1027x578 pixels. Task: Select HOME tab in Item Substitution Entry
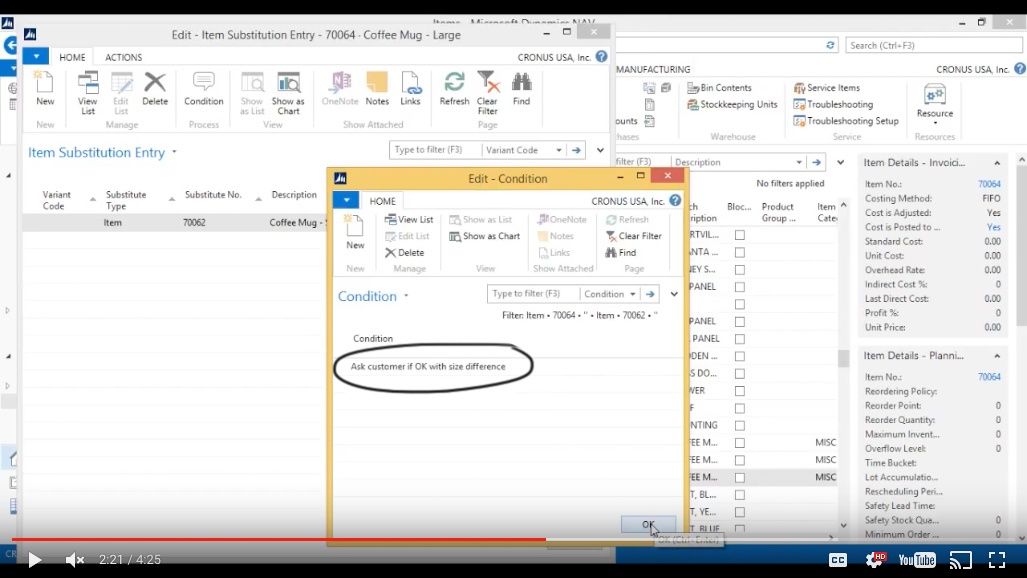click(72, 57)
